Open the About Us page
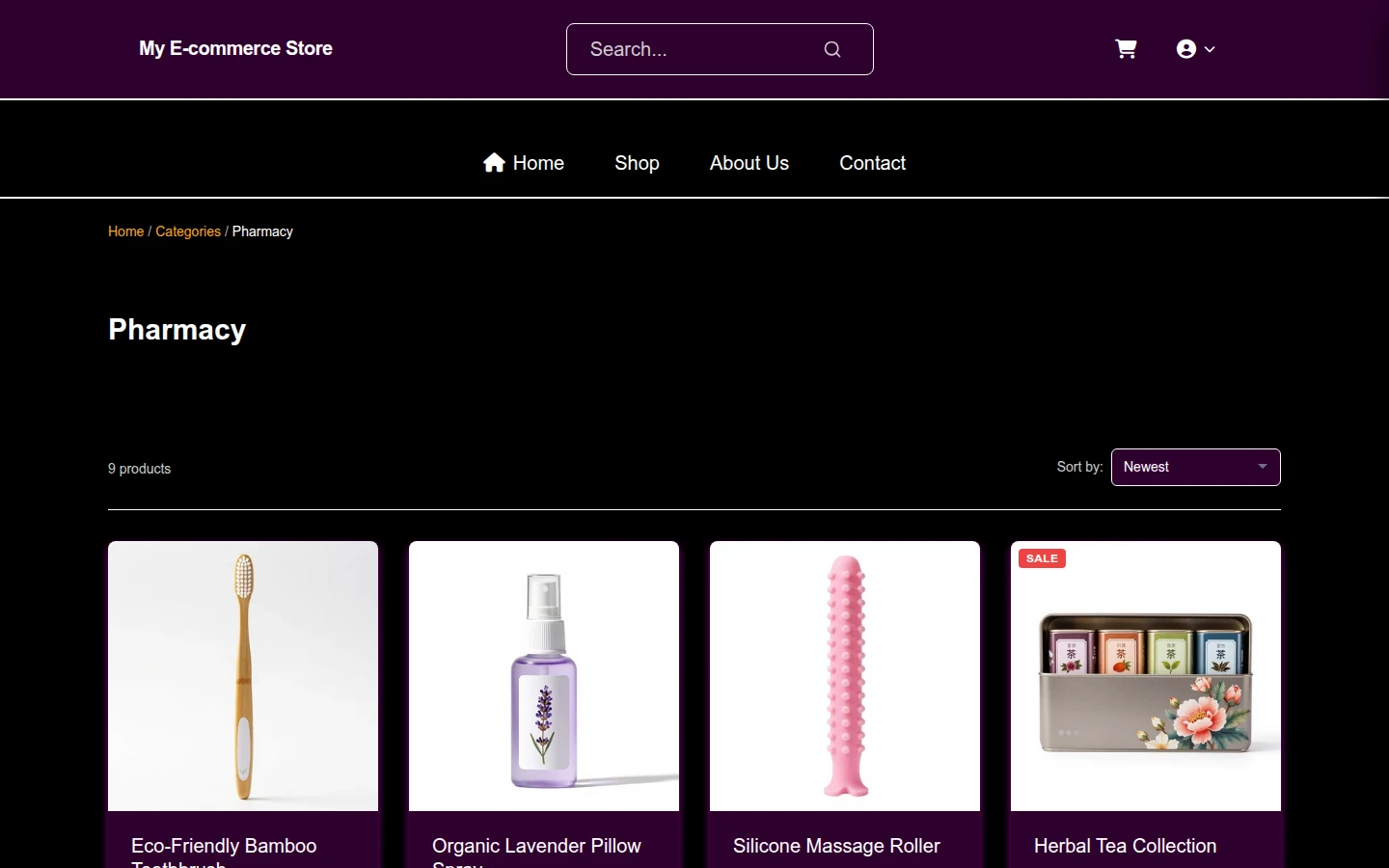The width and height of the screenshot is (1389, 868). [x=749, y=163]
